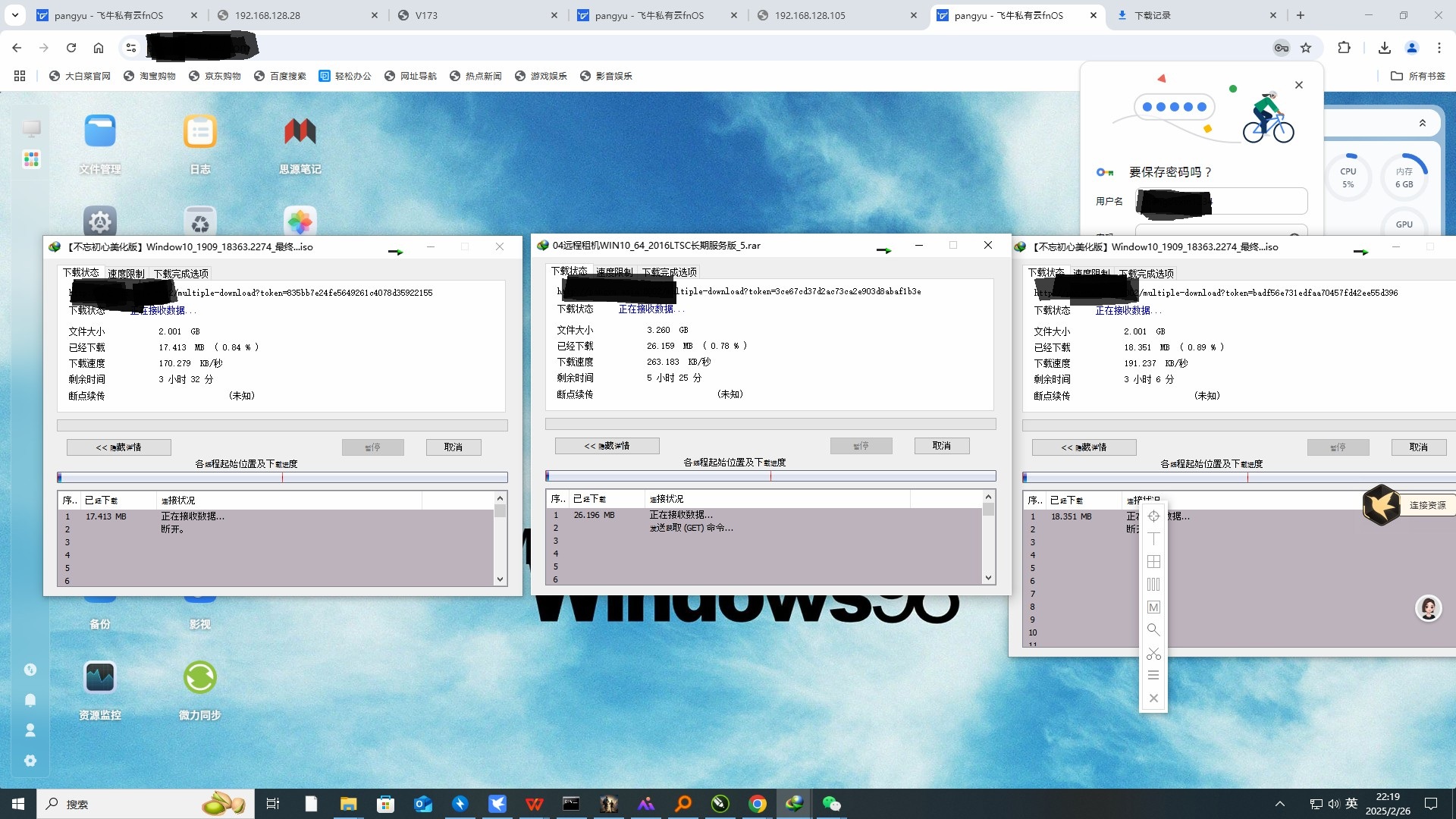Cancel the right Window10 iso download
The width and height of the screenshot is (1456, 819).
[x=1419, y=447]
